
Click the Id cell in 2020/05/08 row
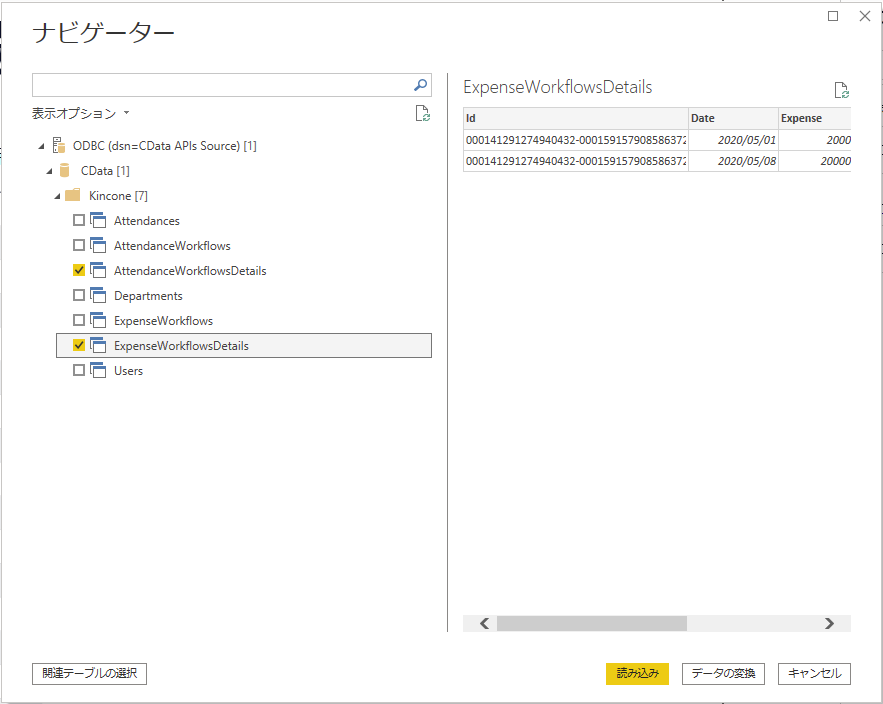pyautogui.click(x=576, y=161)
